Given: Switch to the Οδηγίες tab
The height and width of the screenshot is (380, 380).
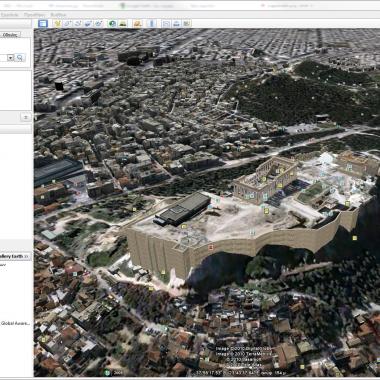Looking at the screenshot, I should pos(10,35).
